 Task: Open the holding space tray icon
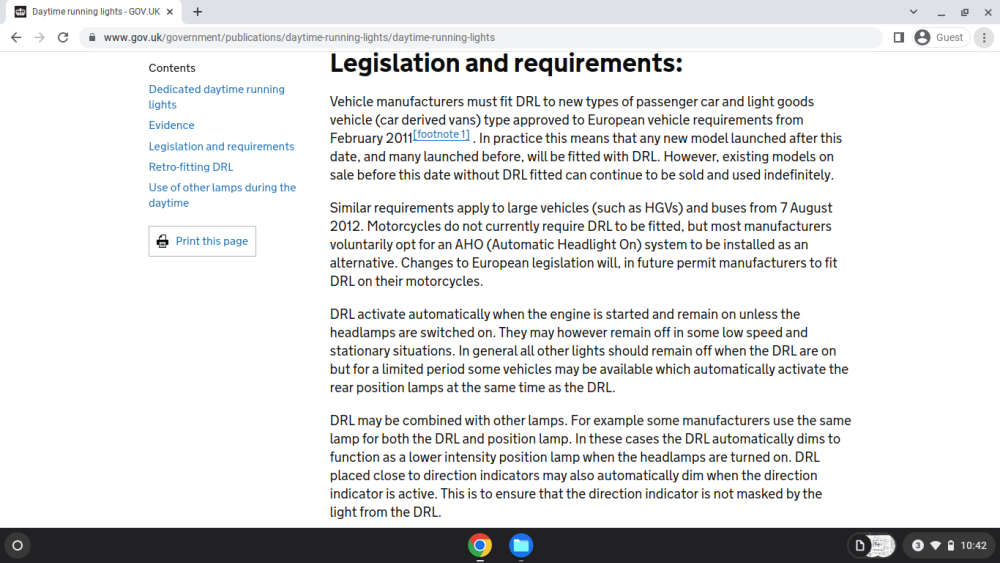pos(872,545)
